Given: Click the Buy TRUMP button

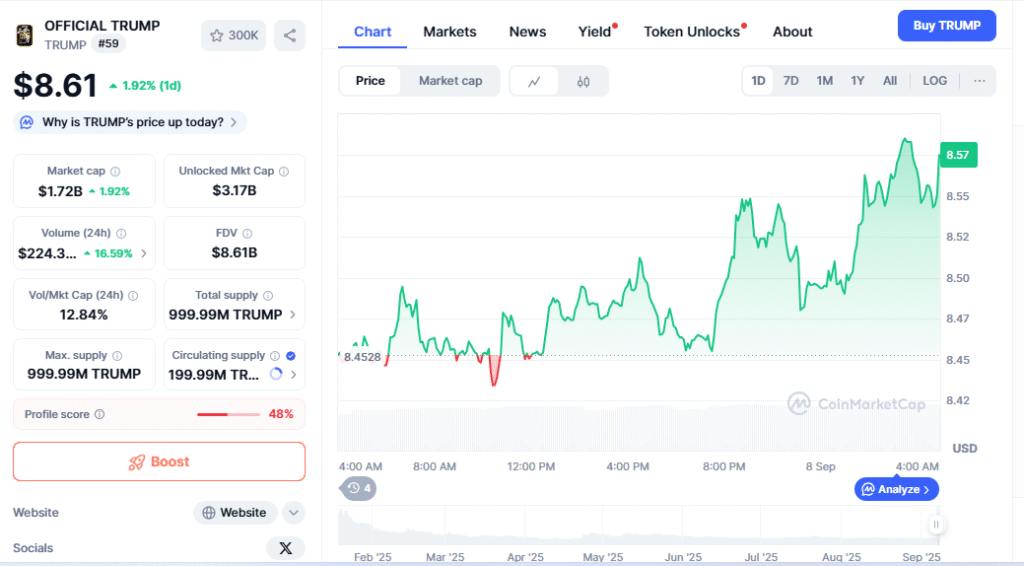Looking at the screenshot, I should pos(946,25).
